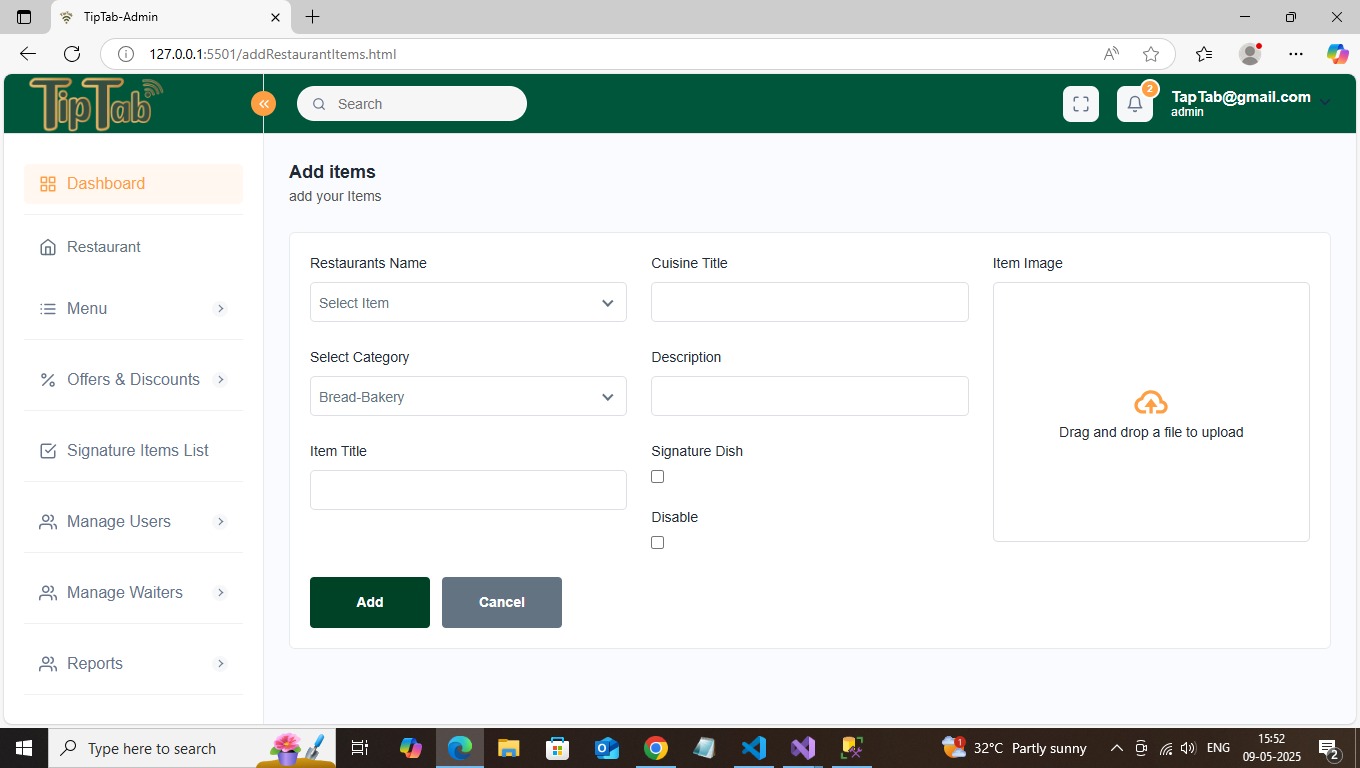Click the Cancel button
The image size is (1360, 768).
[501, 602]
